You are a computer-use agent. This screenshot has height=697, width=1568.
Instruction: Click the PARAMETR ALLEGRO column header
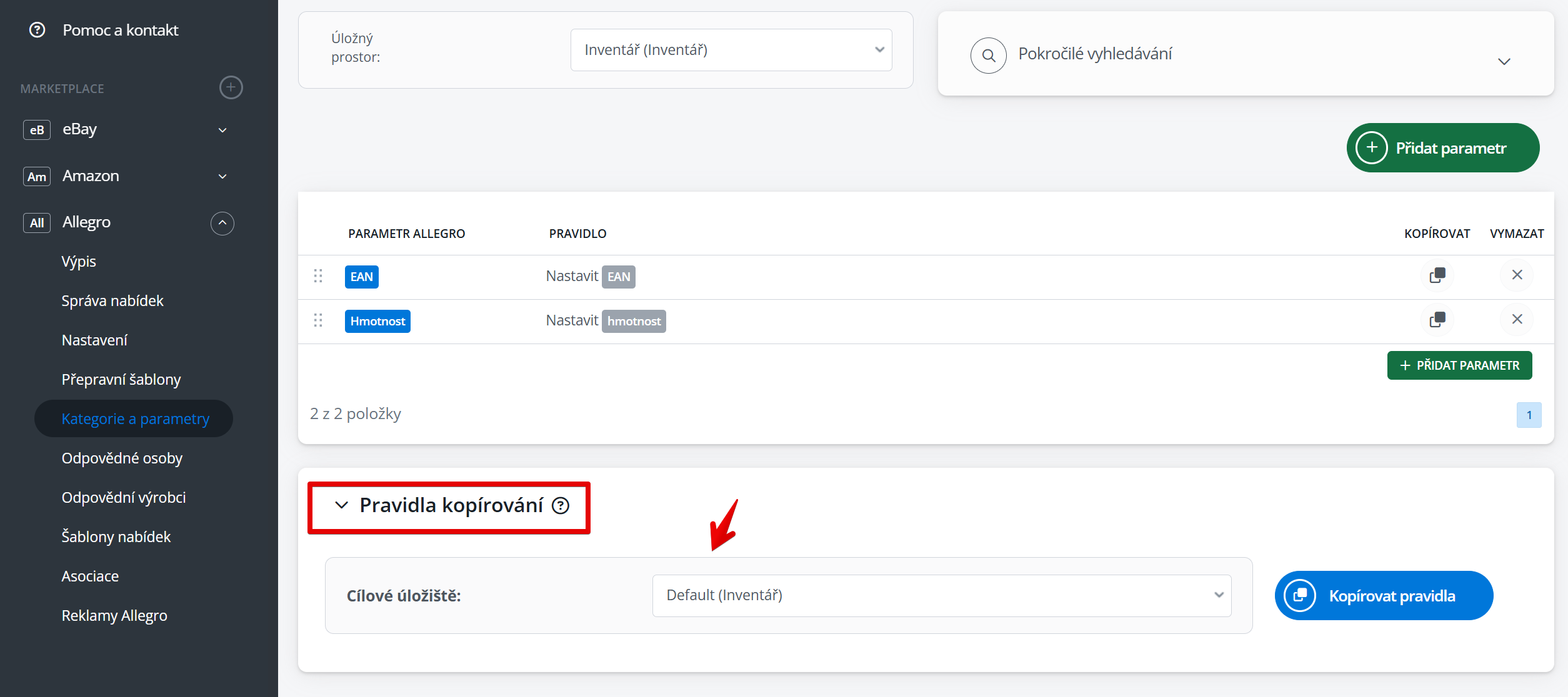click(x=407, y=234)
